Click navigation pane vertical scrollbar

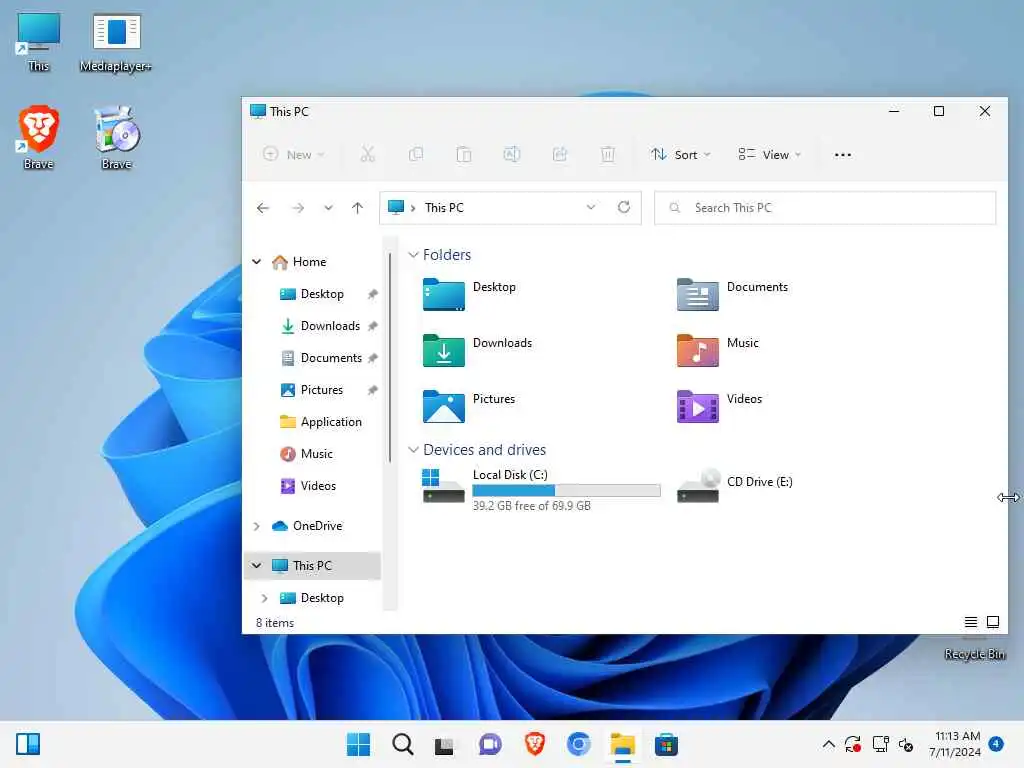[390, 357]
